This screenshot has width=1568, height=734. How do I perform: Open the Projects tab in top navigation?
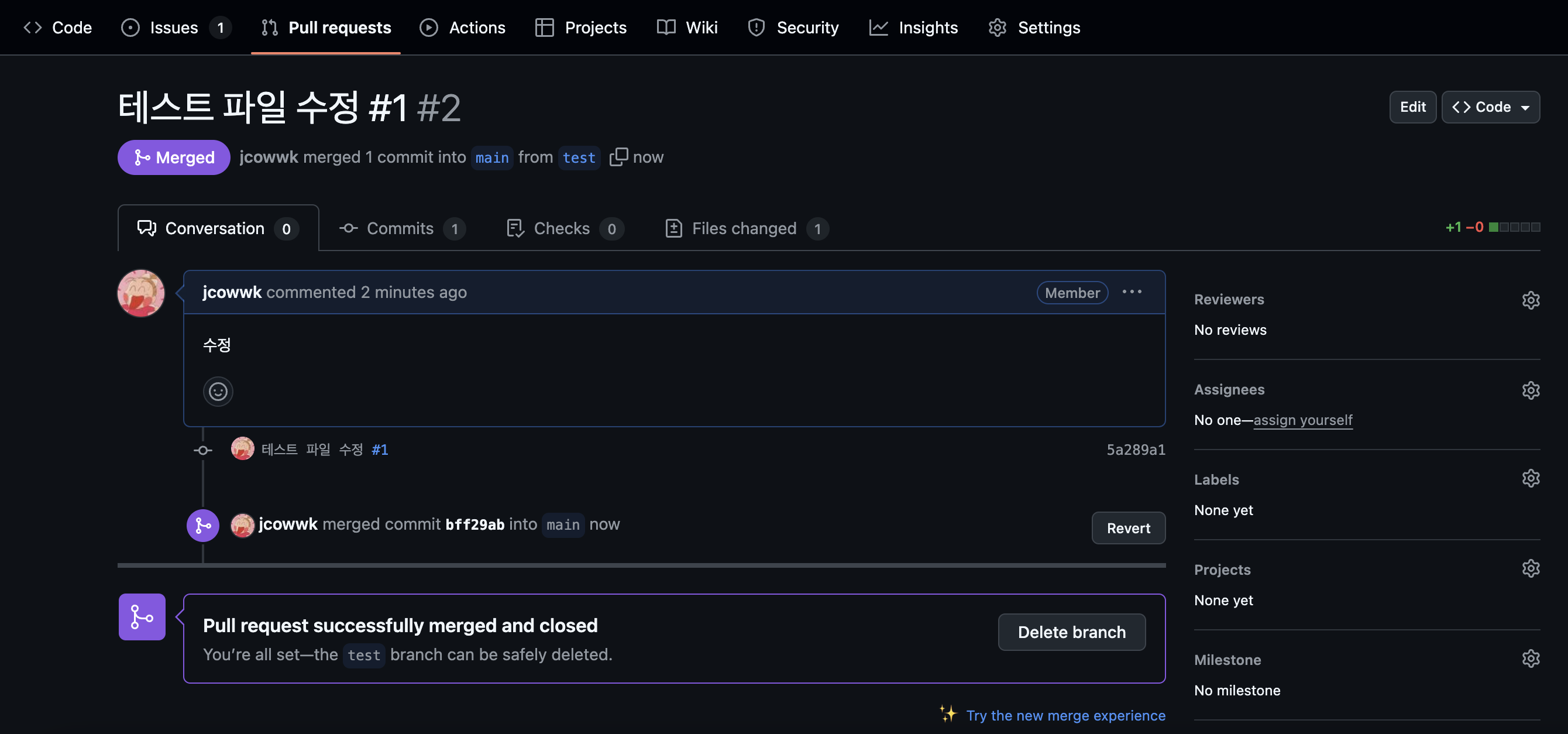(x=581, y=28)
